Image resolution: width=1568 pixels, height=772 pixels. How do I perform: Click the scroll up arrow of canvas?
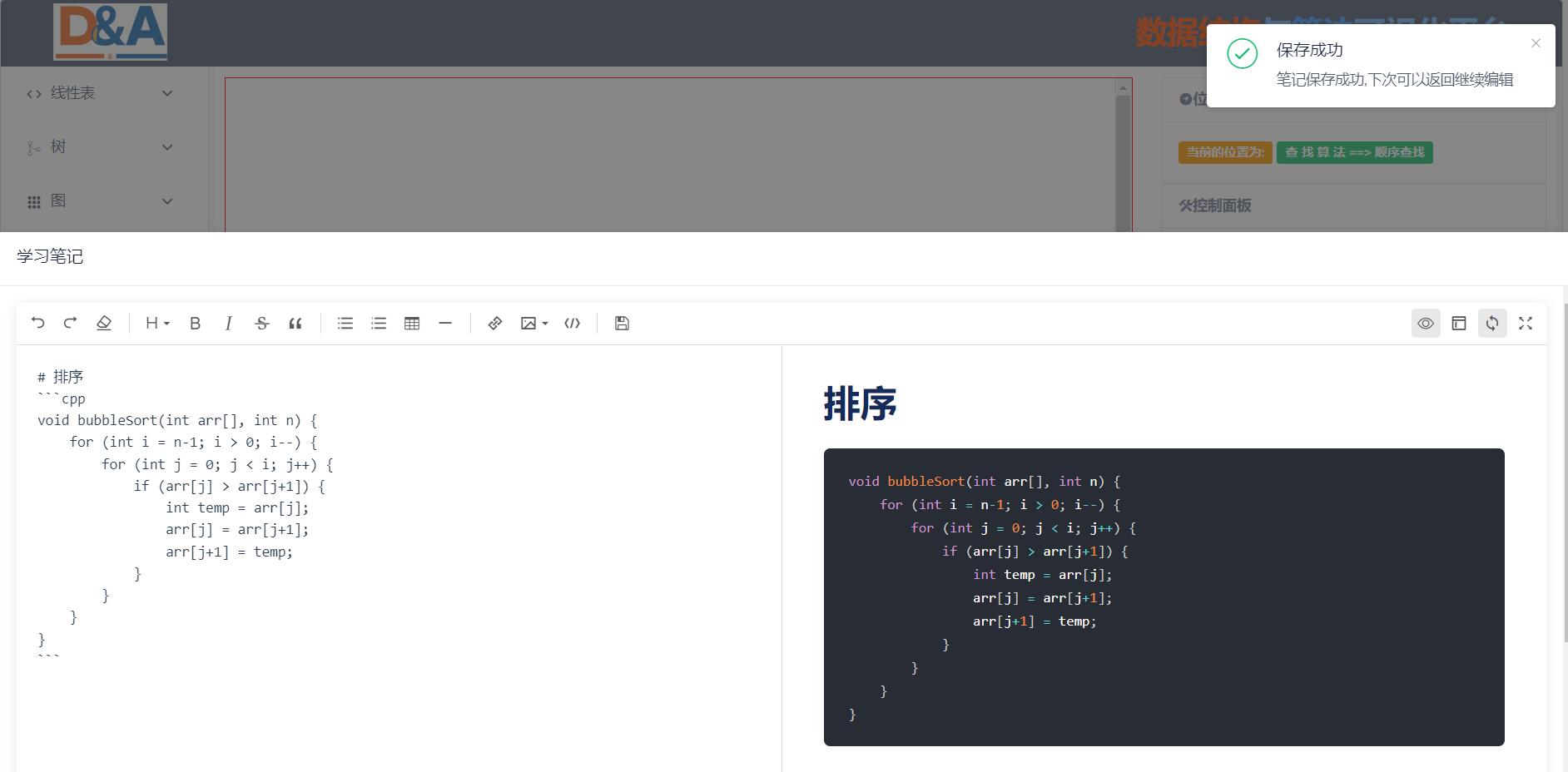click(1124, 87)
